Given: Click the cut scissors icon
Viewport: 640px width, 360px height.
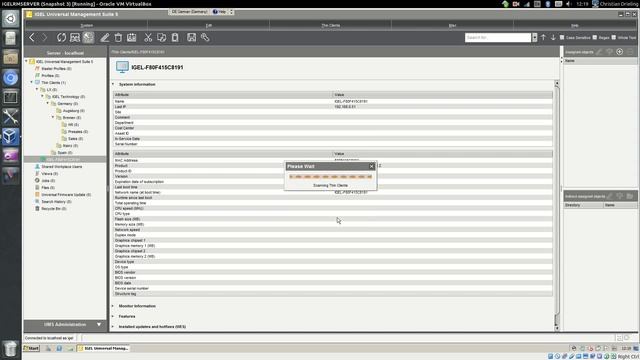Looking at the screenshot, I should point(148,38).
